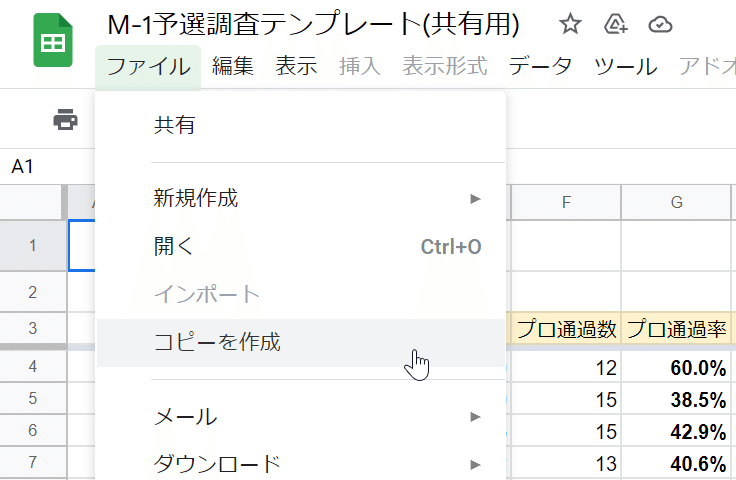
Task: Click cell with value 13
Action: pyautogui.click(x=566, y=463)
